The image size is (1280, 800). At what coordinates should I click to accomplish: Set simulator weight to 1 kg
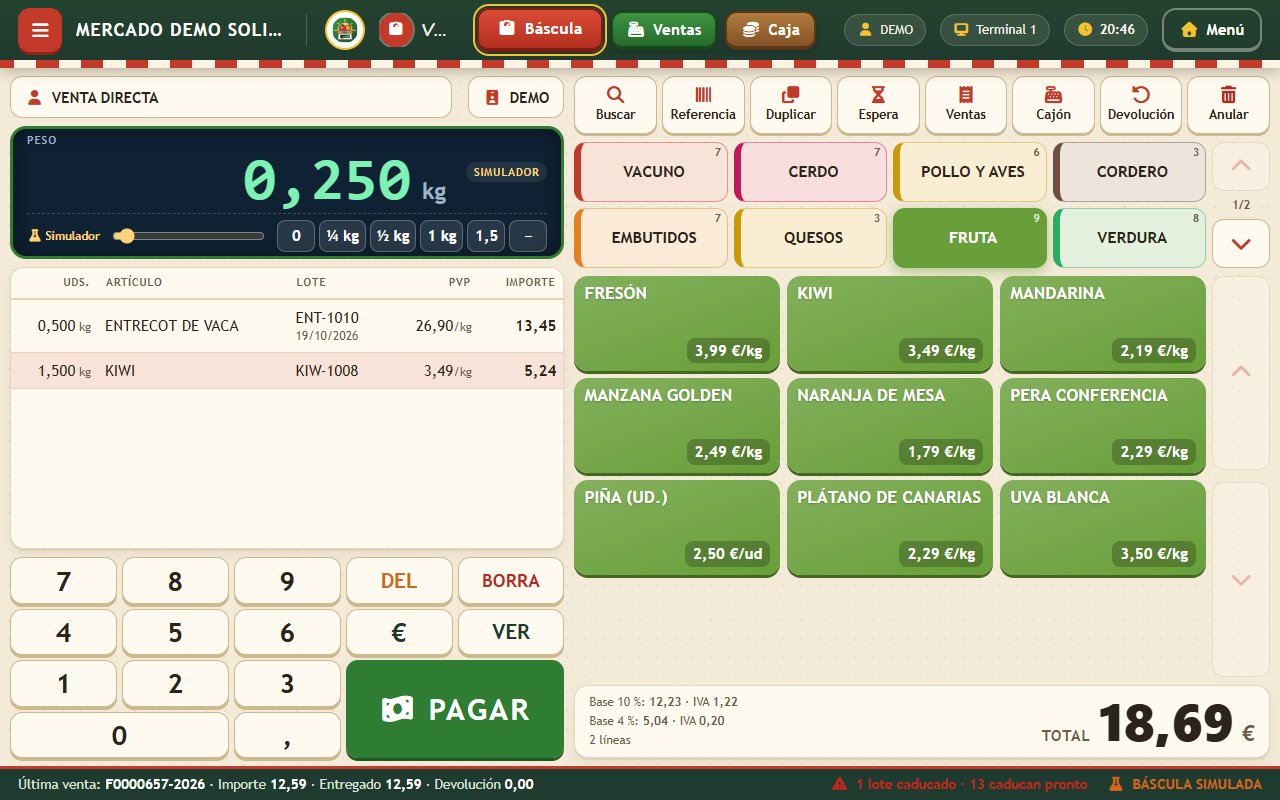click(442, 236)
